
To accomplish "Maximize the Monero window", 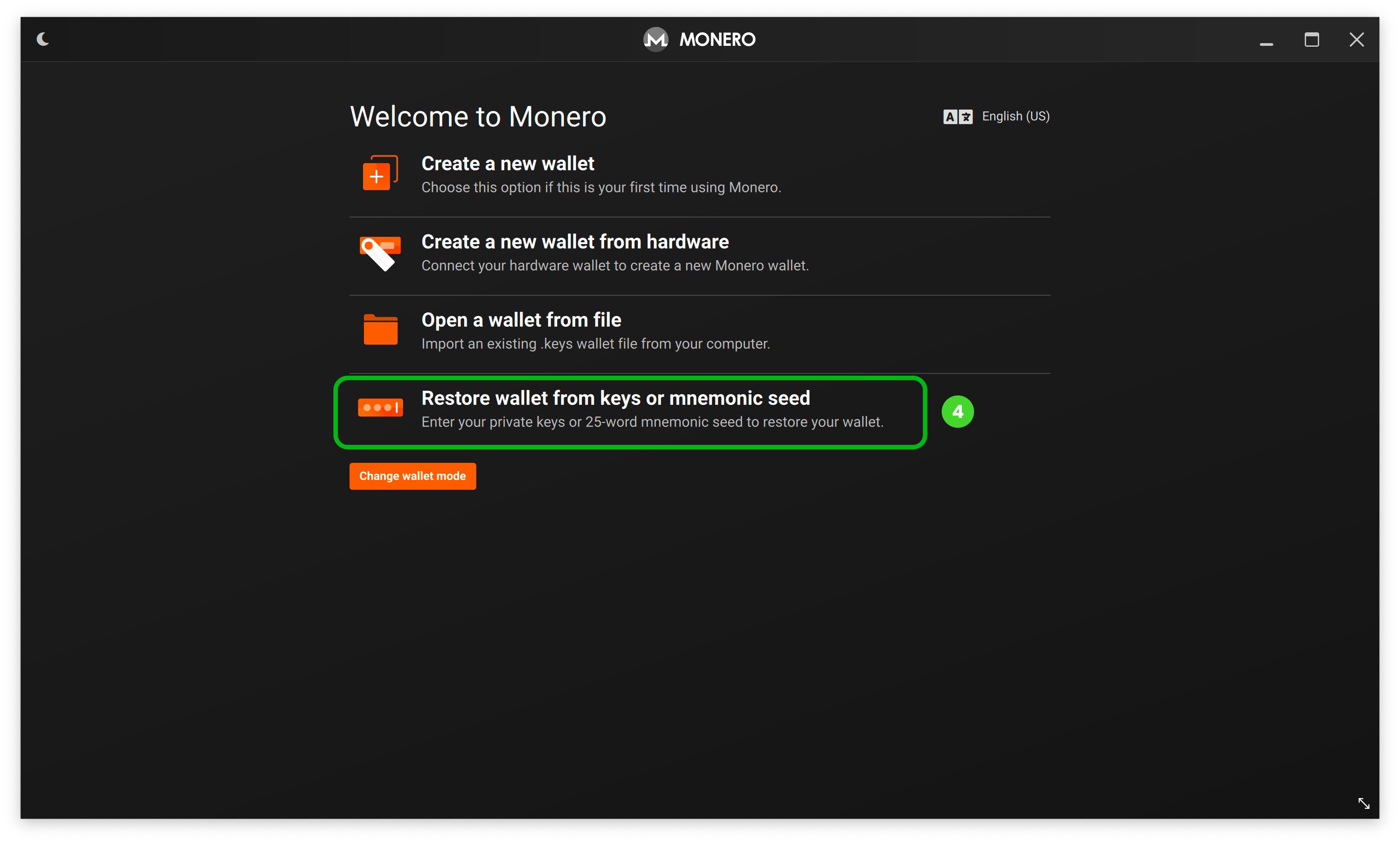I will point(1311,40).
